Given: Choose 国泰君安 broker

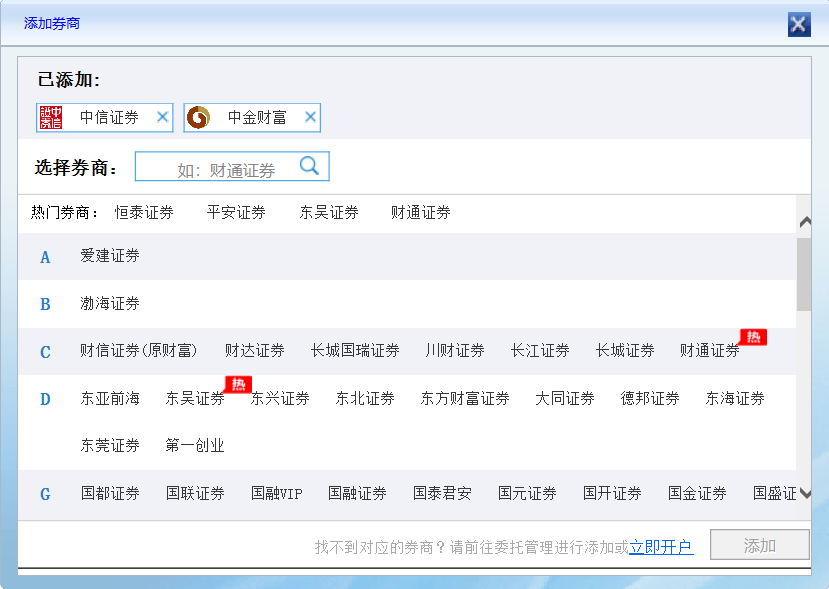Looking at the screenshot, I should [x=442, y=493].
